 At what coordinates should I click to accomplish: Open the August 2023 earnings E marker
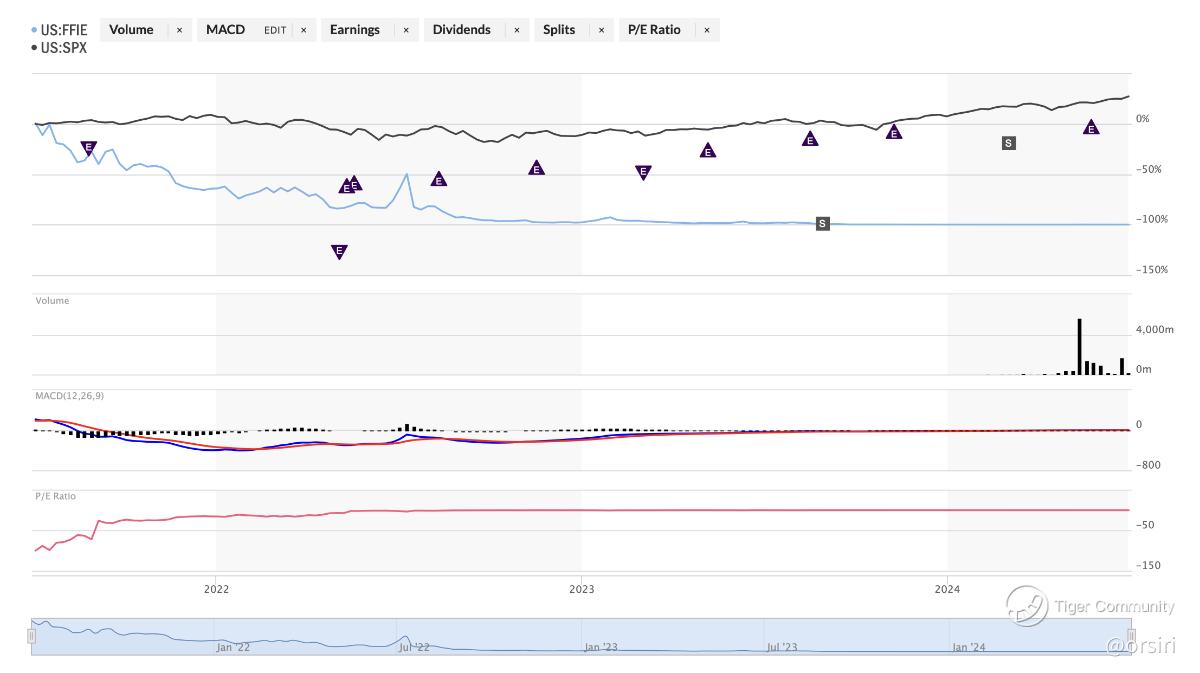[x=810, y=139]
